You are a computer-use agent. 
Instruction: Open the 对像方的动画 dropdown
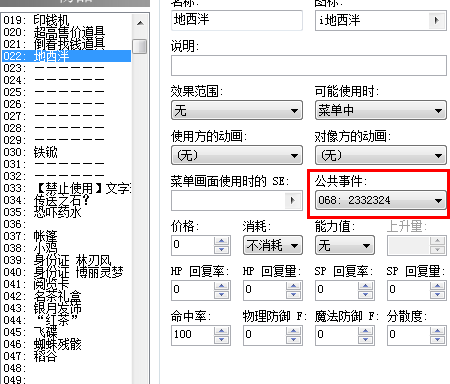(381, 155)
